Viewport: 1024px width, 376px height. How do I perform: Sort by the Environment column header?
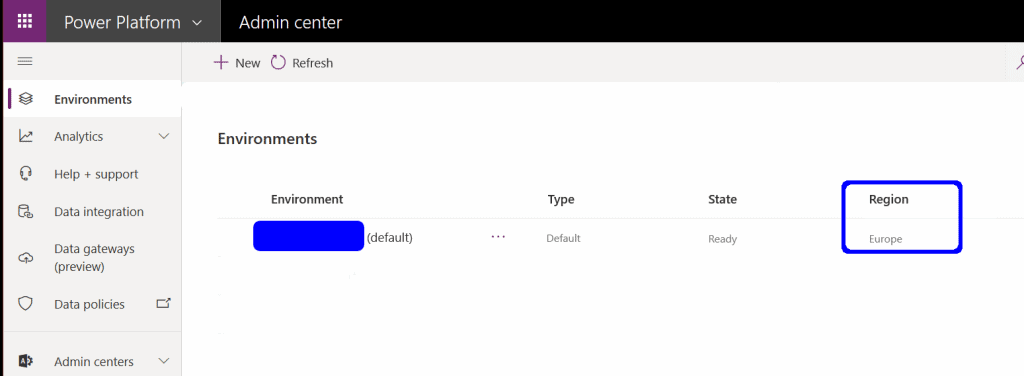(x=307, y=199)
